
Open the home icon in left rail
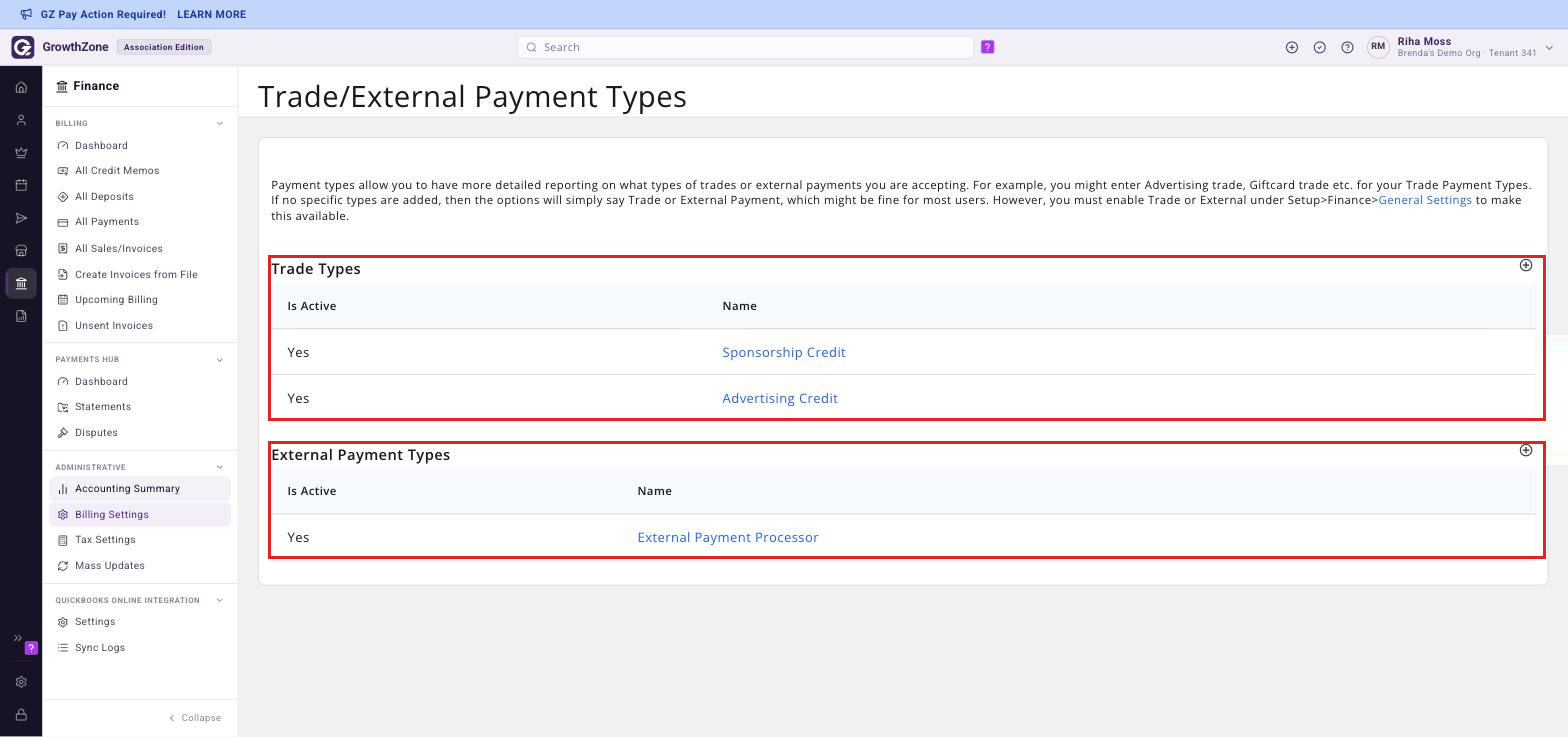21,87
